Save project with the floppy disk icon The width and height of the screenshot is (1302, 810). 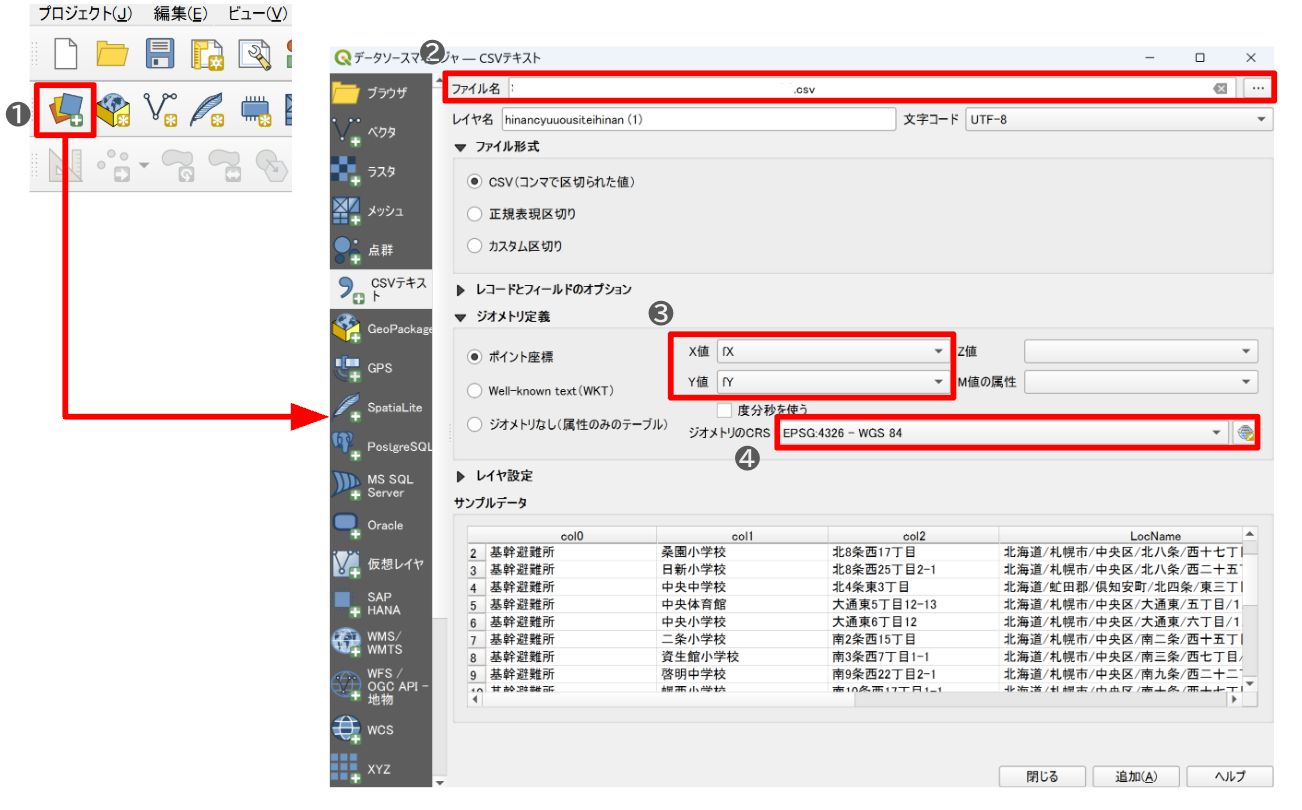click(x=160, y=55)
